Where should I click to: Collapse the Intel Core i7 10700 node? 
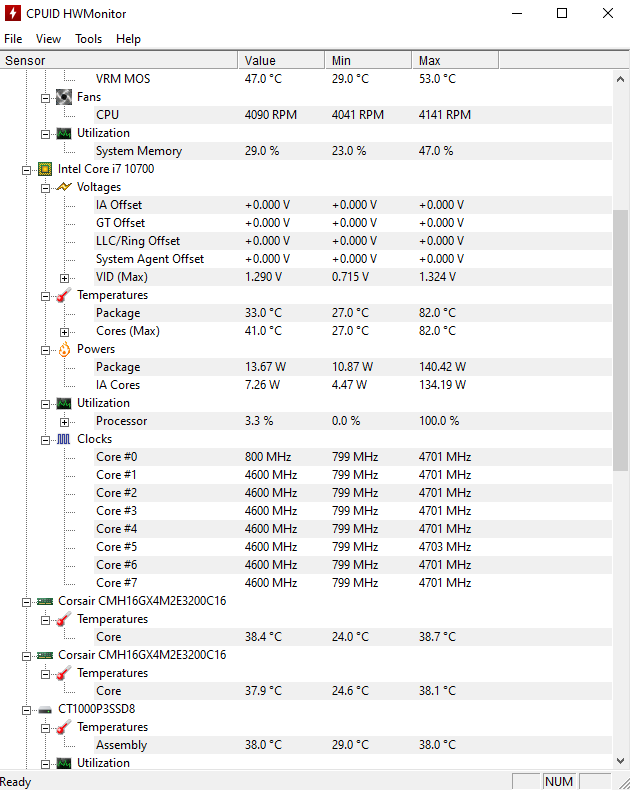pos(27,169)
